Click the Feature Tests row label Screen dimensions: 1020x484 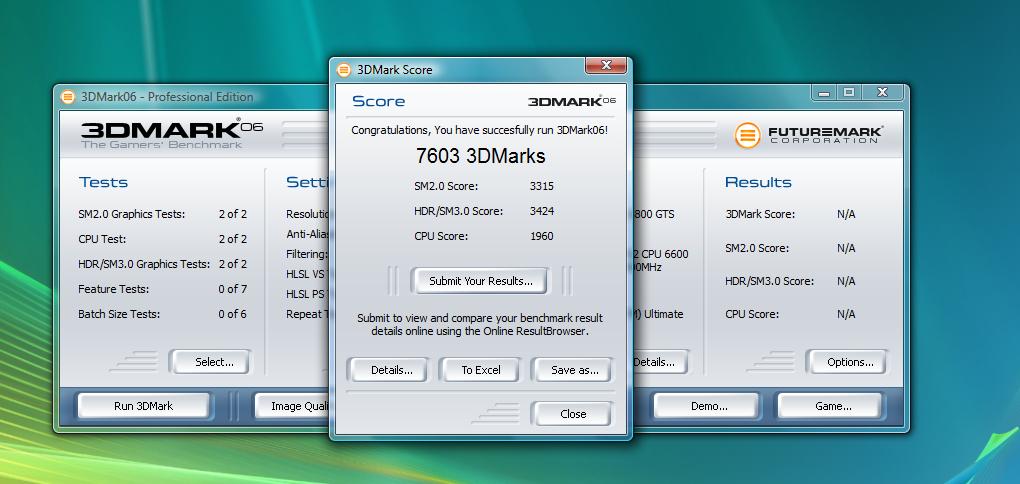point(113,289)
